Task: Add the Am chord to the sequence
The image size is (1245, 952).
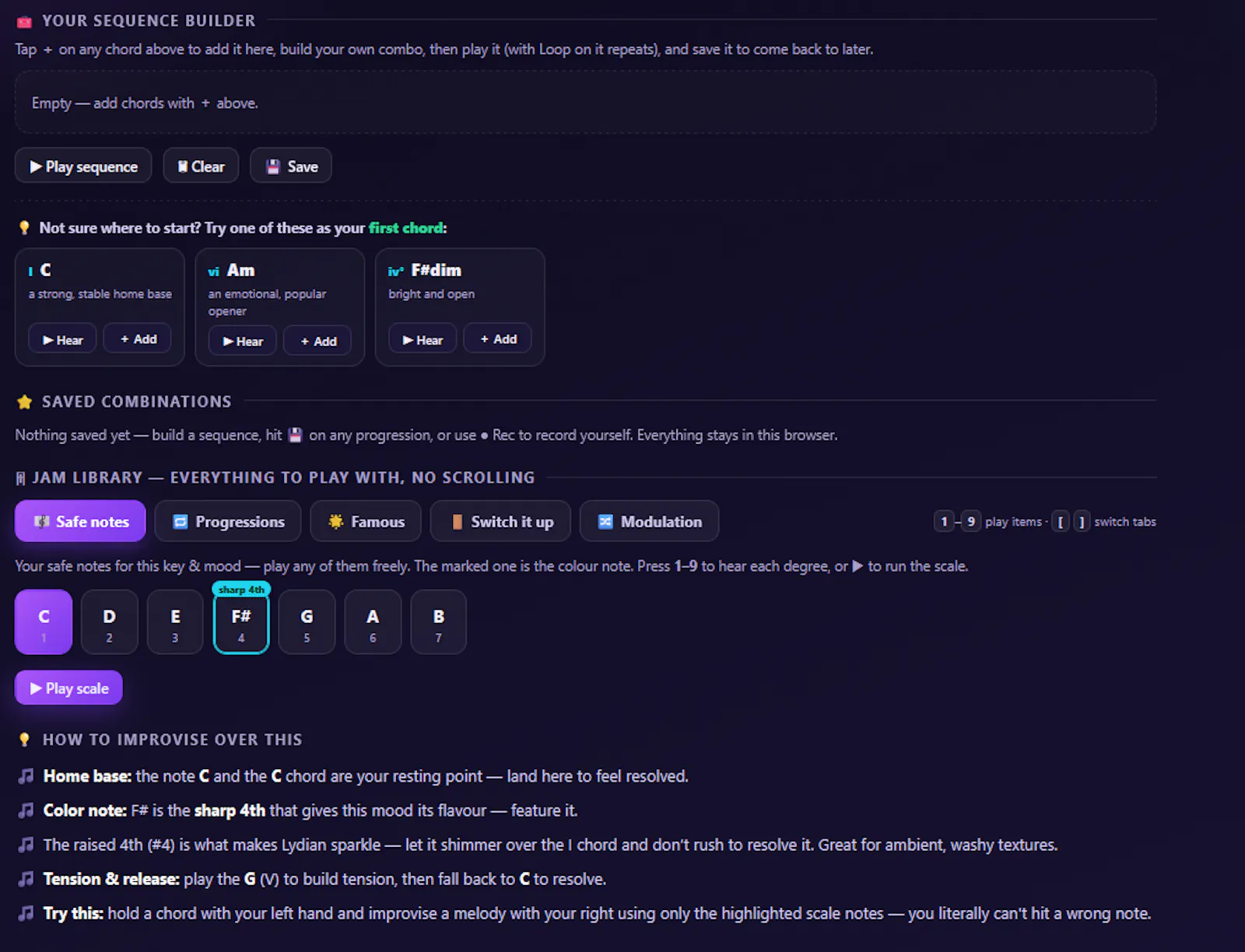Action: click(317, 341)
